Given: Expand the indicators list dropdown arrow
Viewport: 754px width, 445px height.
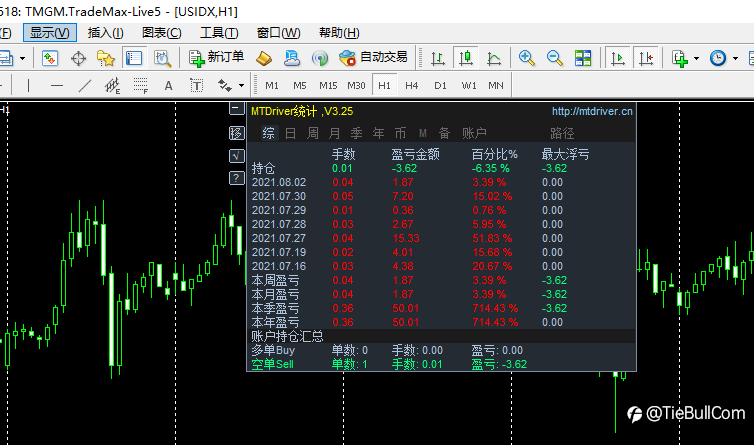Looking at the screenshot, I should click(x=696, y=59).
